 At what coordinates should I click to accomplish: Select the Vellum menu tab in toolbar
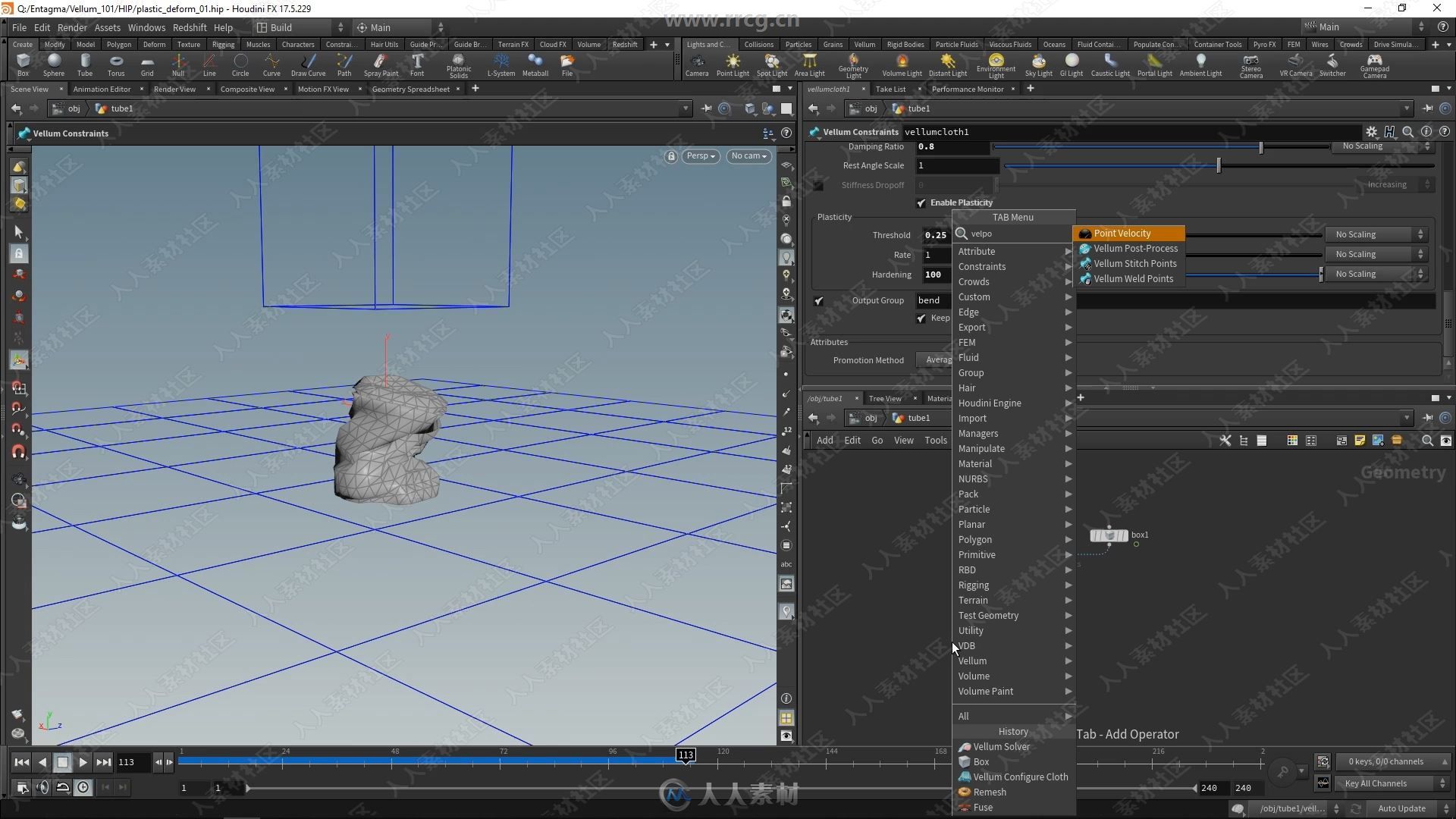[864, 43]
